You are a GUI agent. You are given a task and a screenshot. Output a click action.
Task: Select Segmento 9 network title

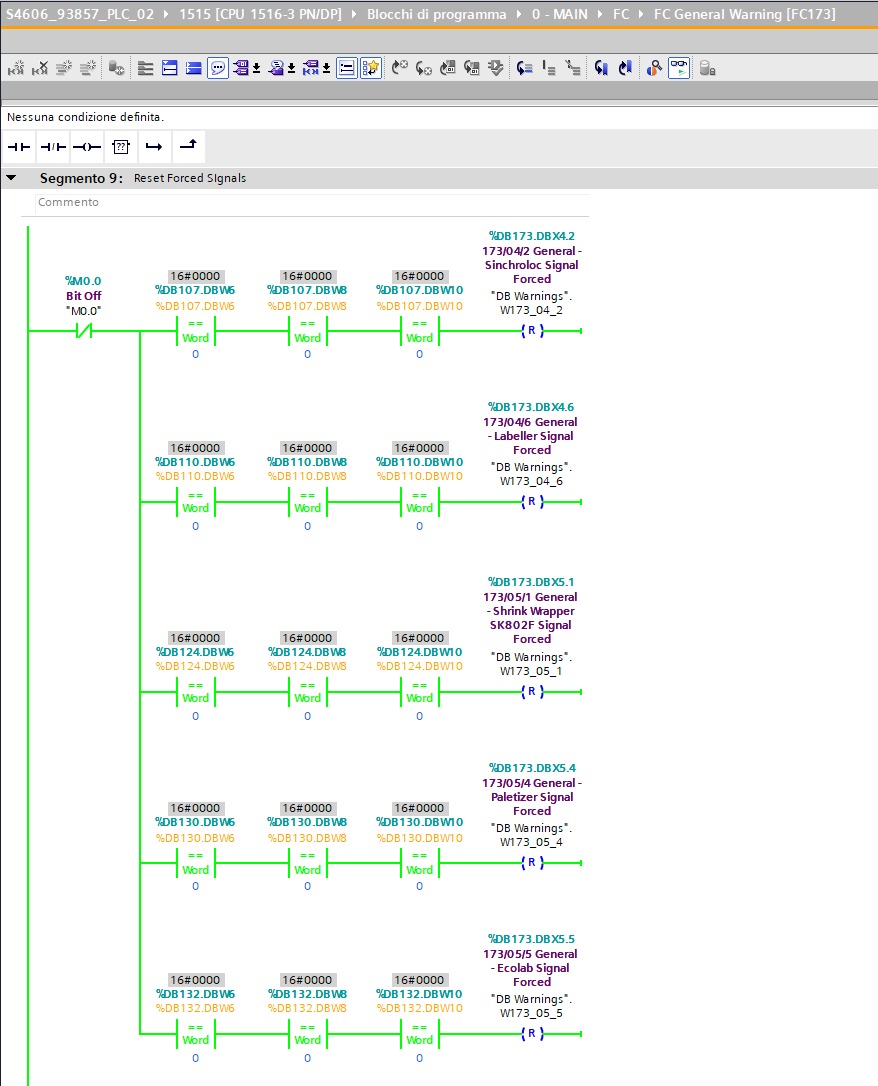click(81, 178)
